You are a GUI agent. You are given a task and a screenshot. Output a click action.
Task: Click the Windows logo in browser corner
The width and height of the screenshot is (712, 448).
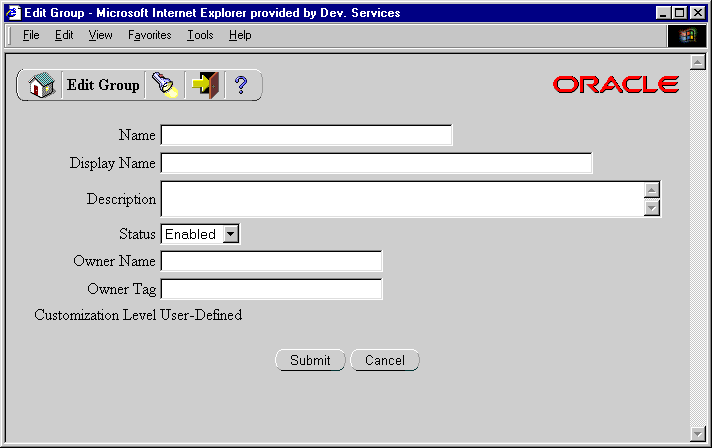click(x=687, y=35)
